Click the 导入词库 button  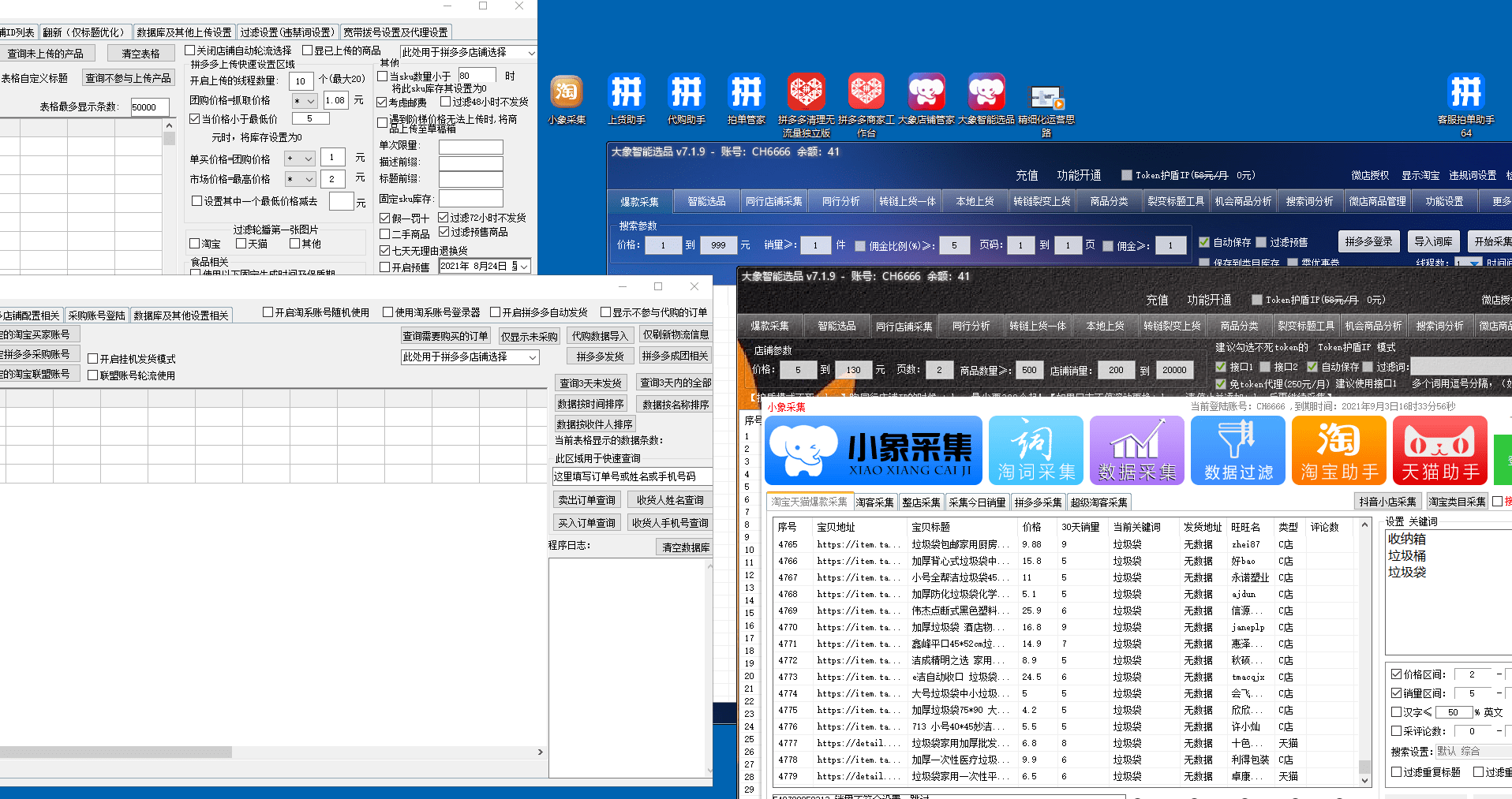[1433, 241]
